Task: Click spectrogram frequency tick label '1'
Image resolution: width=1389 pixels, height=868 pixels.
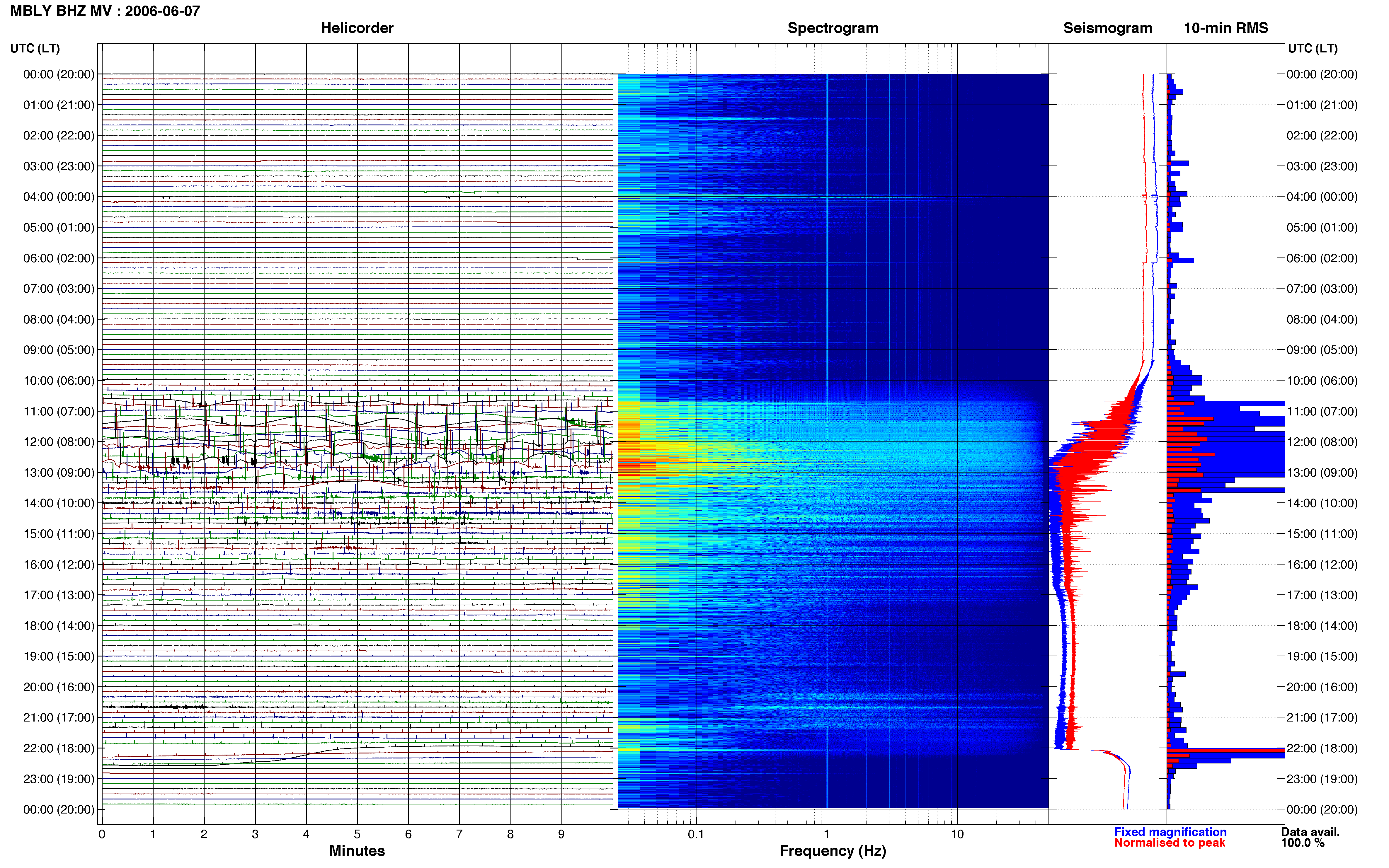Action: click(x=827, y=834)
